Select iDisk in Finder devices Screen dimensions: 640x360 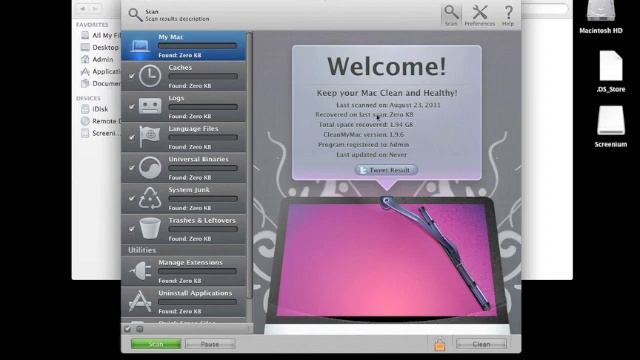(95, 109)
